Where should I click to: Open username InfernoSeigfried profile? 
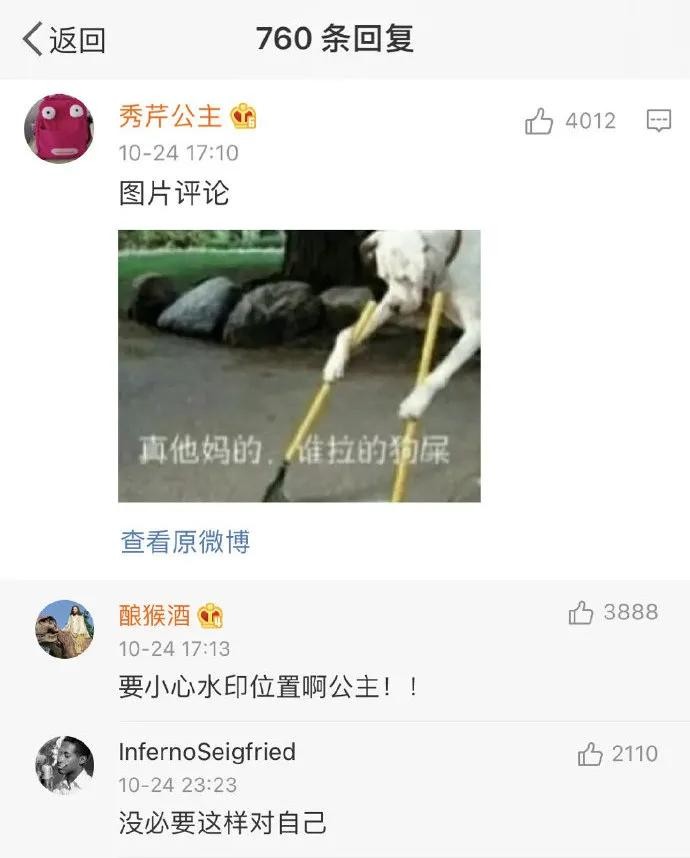[207, 752]
